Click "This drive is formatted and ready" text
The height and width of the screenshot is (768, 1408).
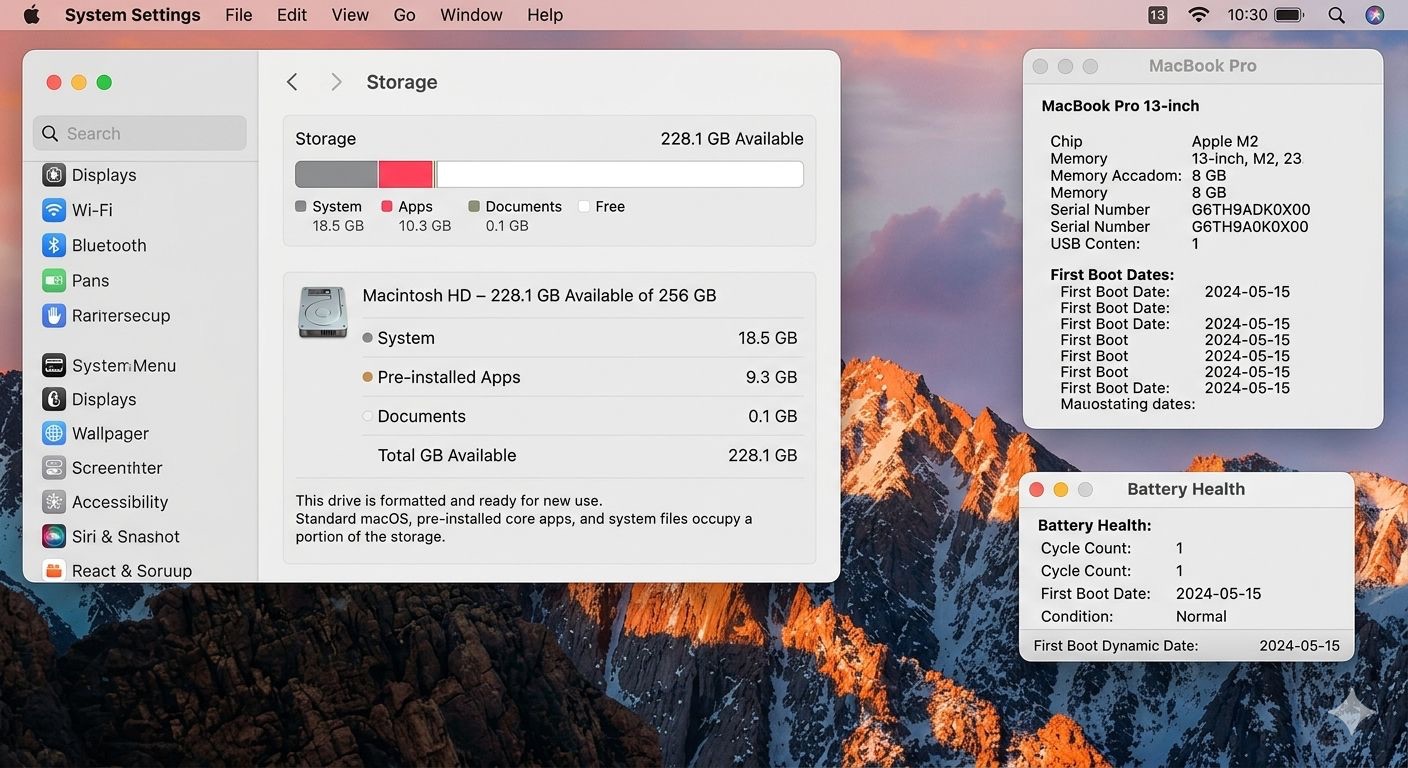(x=449, y=500)
